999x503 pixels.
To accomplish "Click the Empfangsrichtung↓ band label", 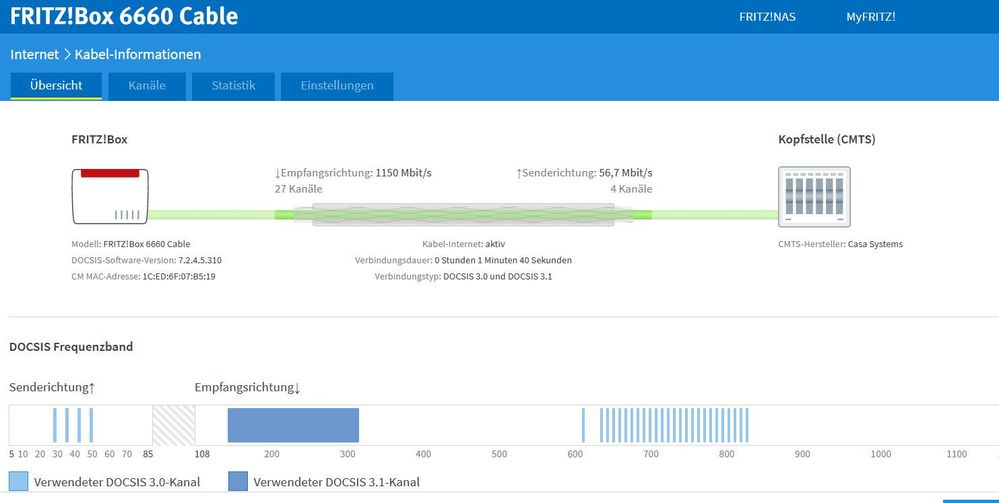I will click(x=247, y=388).
